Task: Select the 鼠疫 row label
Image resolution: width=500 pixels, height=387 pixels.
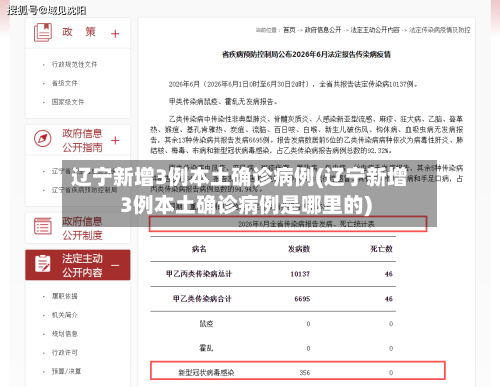Action: click(206, 324)
